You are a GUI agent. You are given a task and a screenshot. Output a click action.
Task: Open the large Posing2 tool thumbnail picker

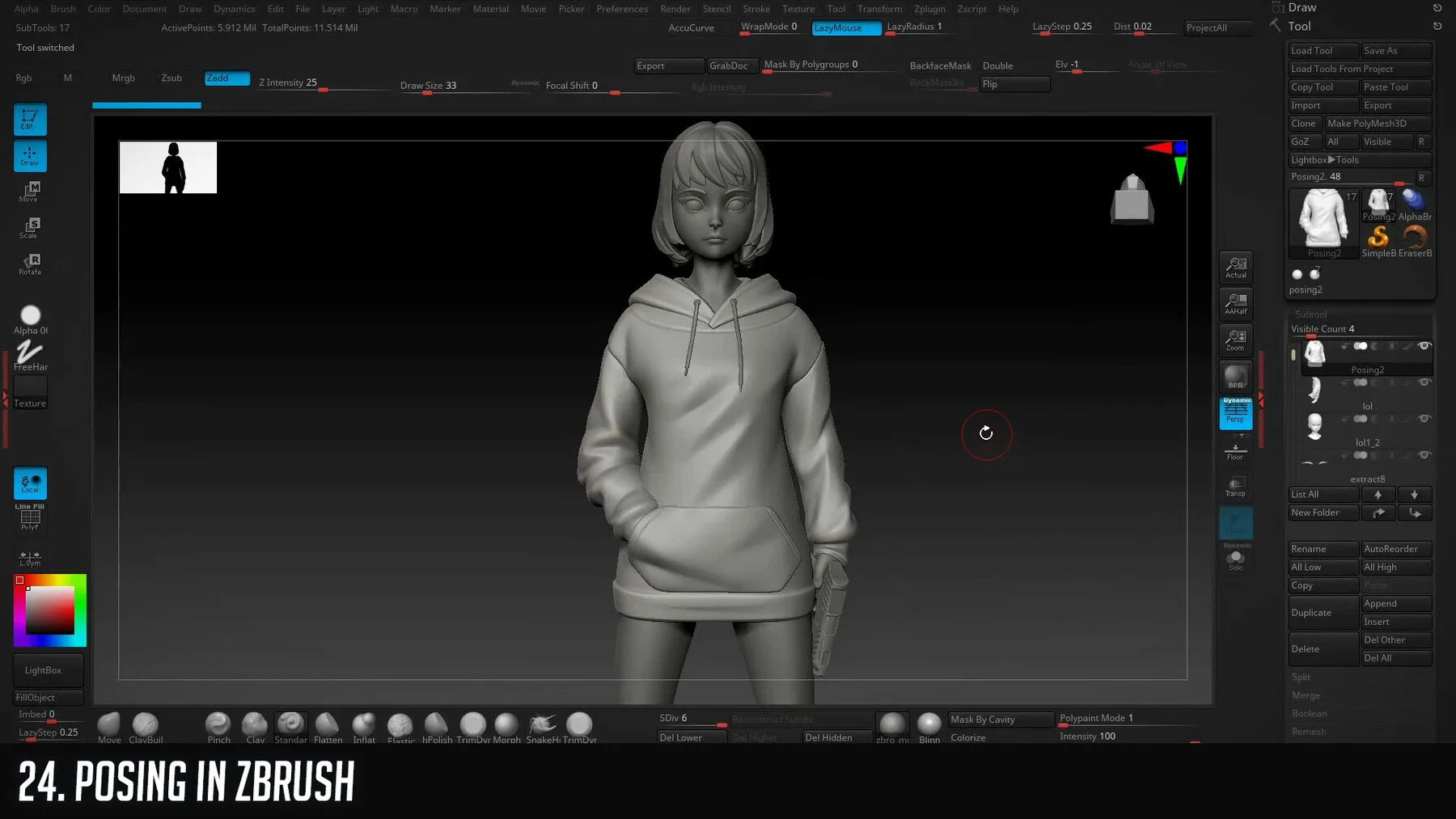coord(1323,223)
